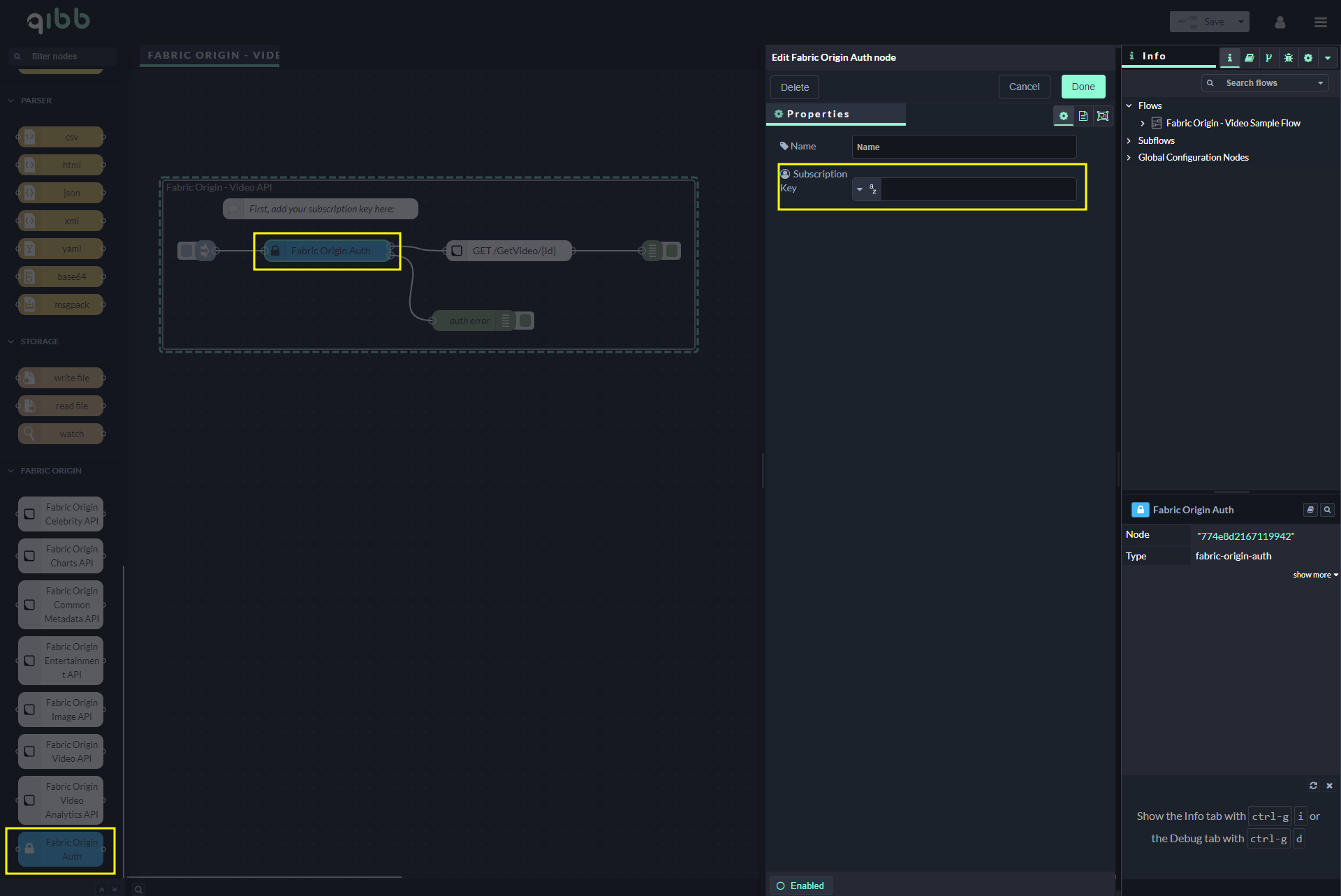The image size is (1341, 896).
Task: Click the Cancel button
Action: 1024,87
